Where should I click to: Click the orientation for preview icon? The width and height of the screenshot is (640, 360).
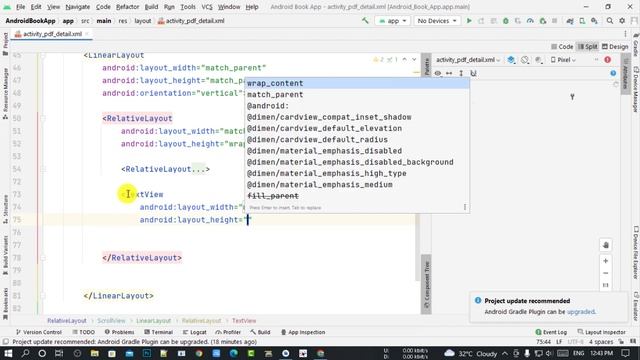point(525,60)
